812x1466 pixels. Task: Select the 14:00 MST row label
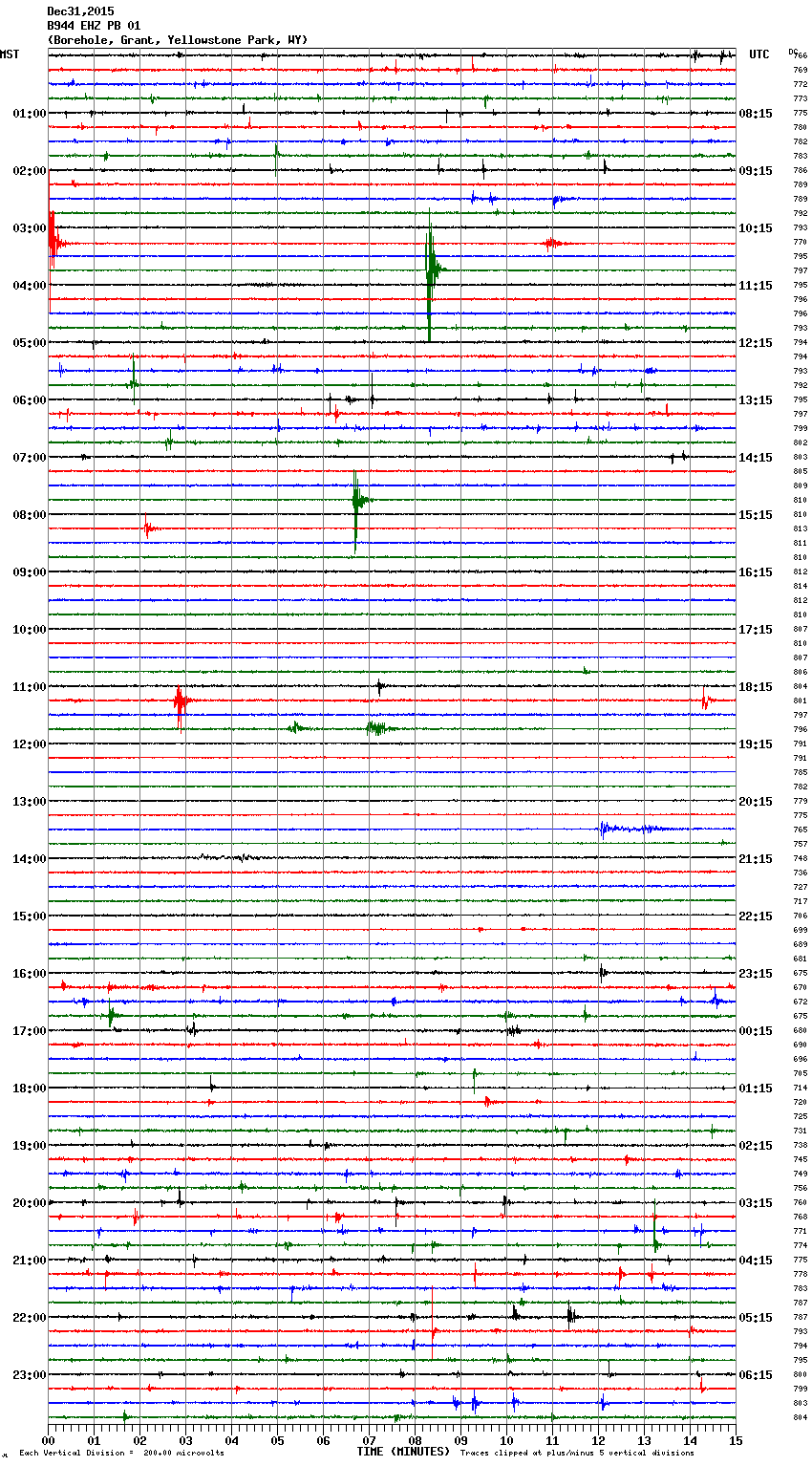click(x=30, y=859)
